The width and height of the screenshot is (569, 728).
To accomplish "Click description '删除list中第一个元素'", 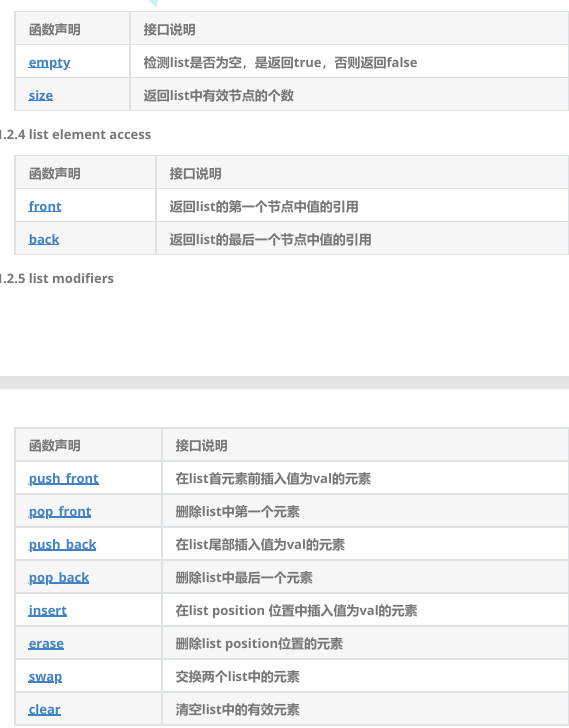I will 238,512.
